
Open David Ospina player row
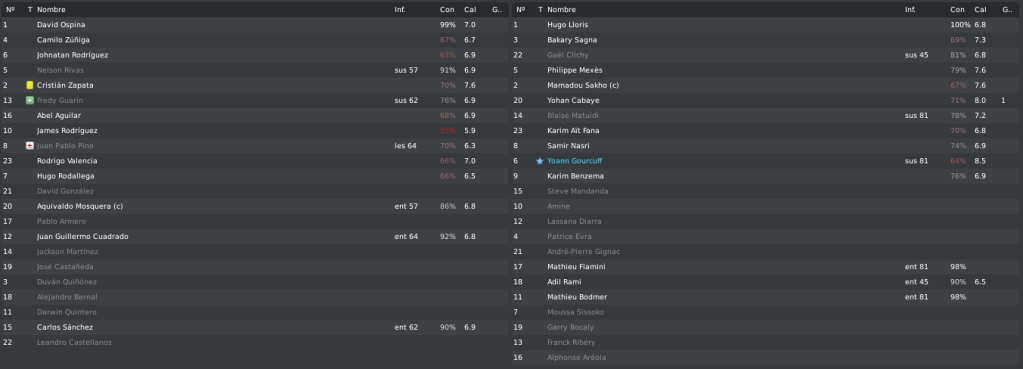254,25
